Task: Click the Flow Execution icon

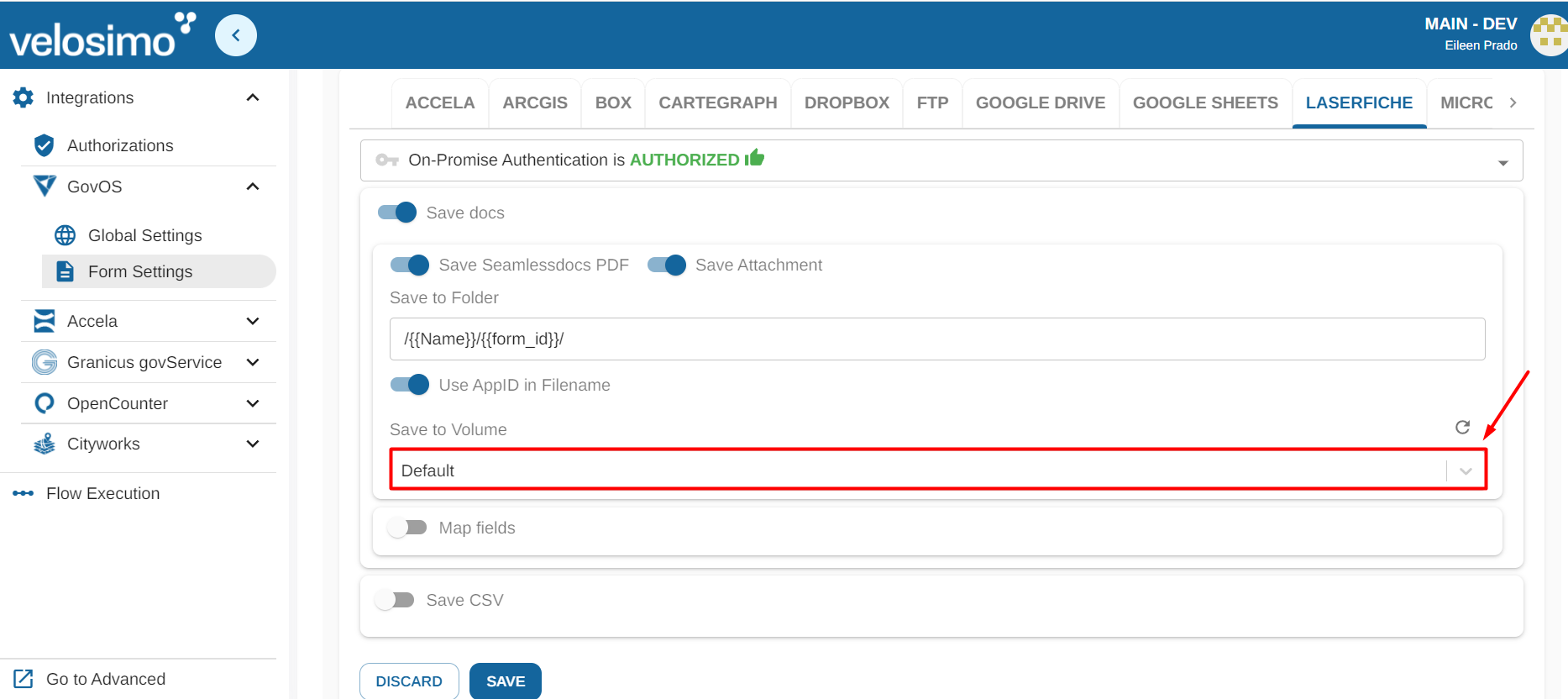Action: pos(24,493)
